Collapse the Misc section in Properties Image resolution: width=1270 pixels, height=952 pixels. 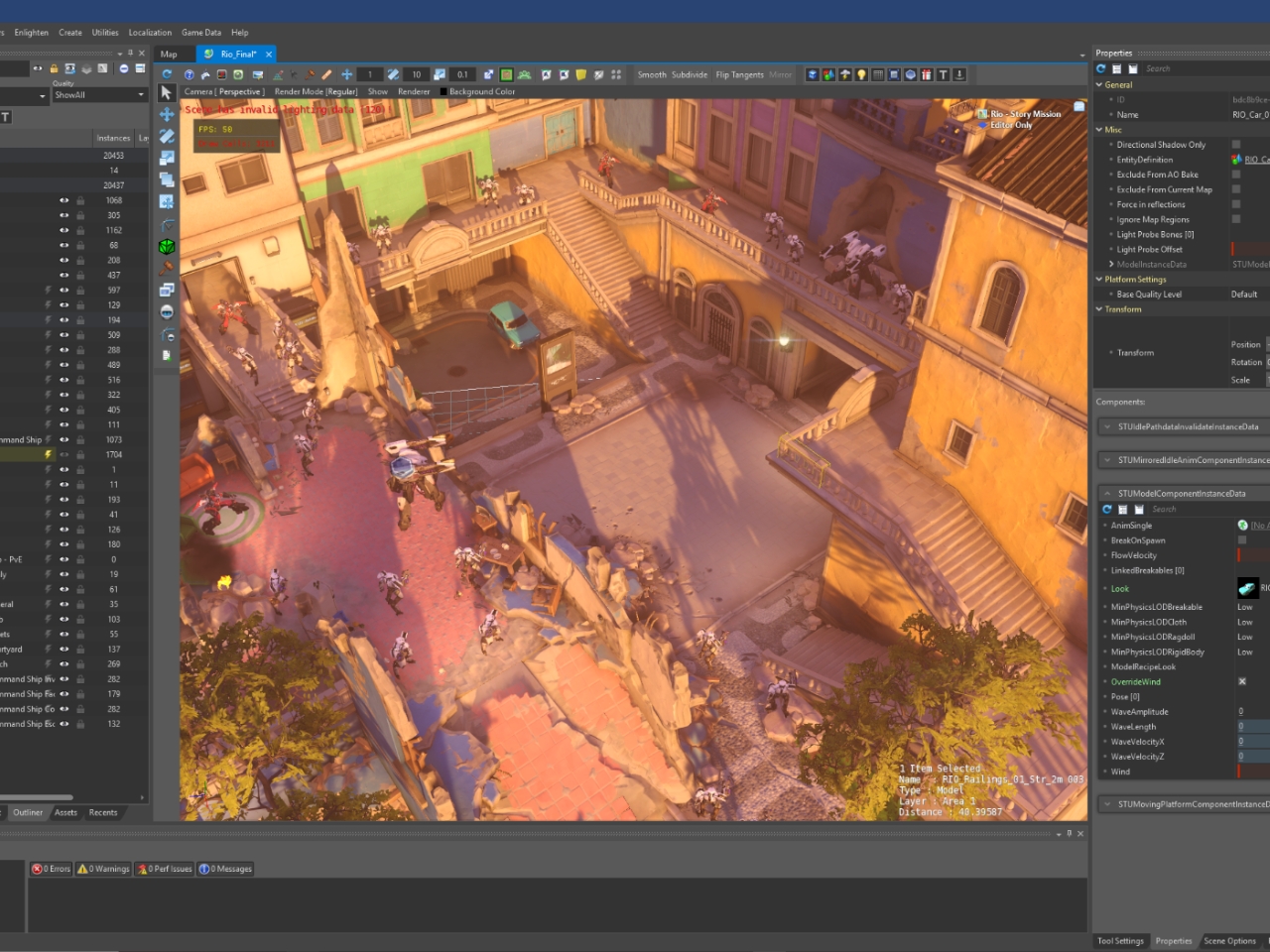(1099, 130)
